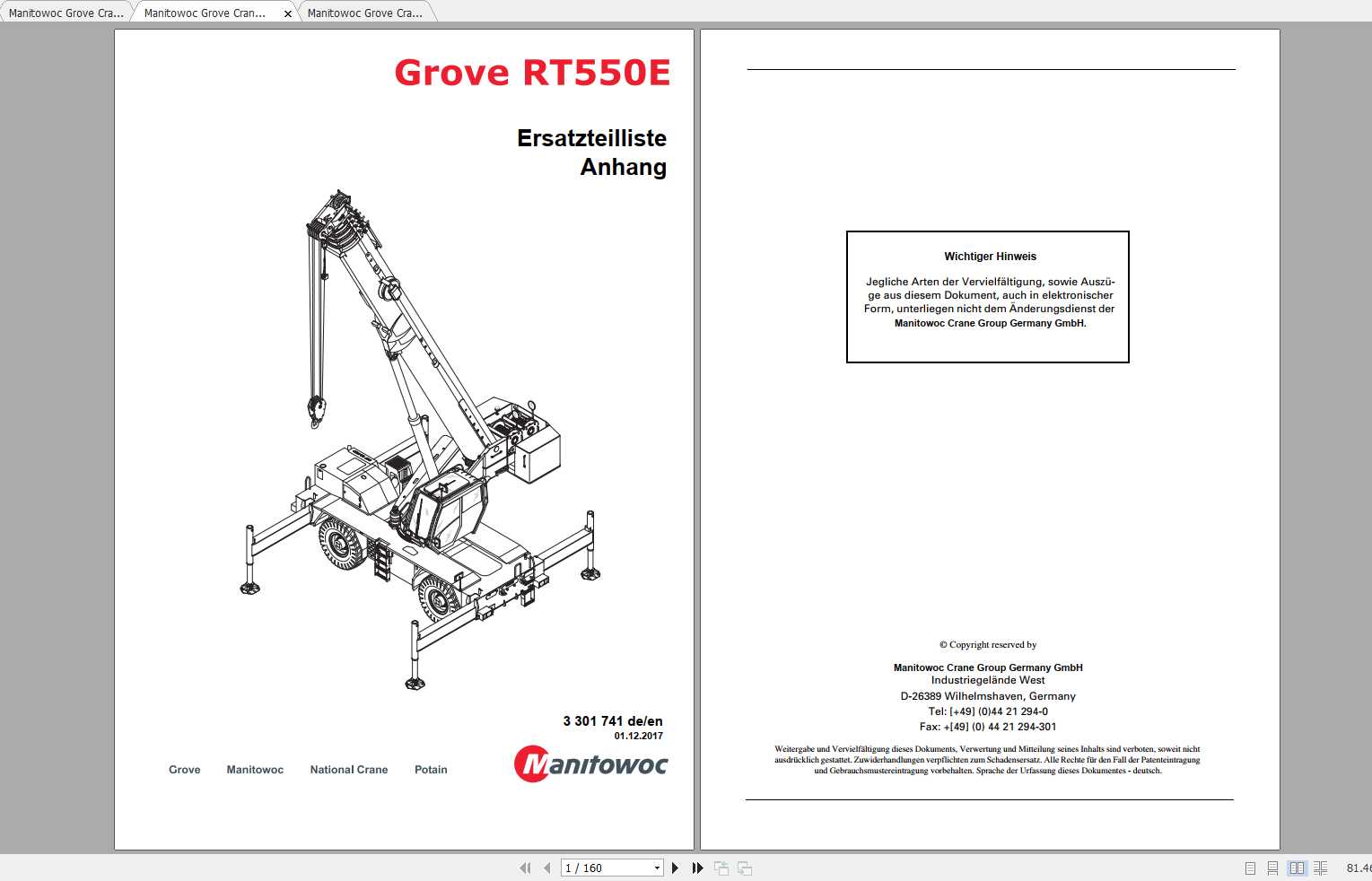Close the active document tab
1372x881 pixels.
tap(287, 13)
